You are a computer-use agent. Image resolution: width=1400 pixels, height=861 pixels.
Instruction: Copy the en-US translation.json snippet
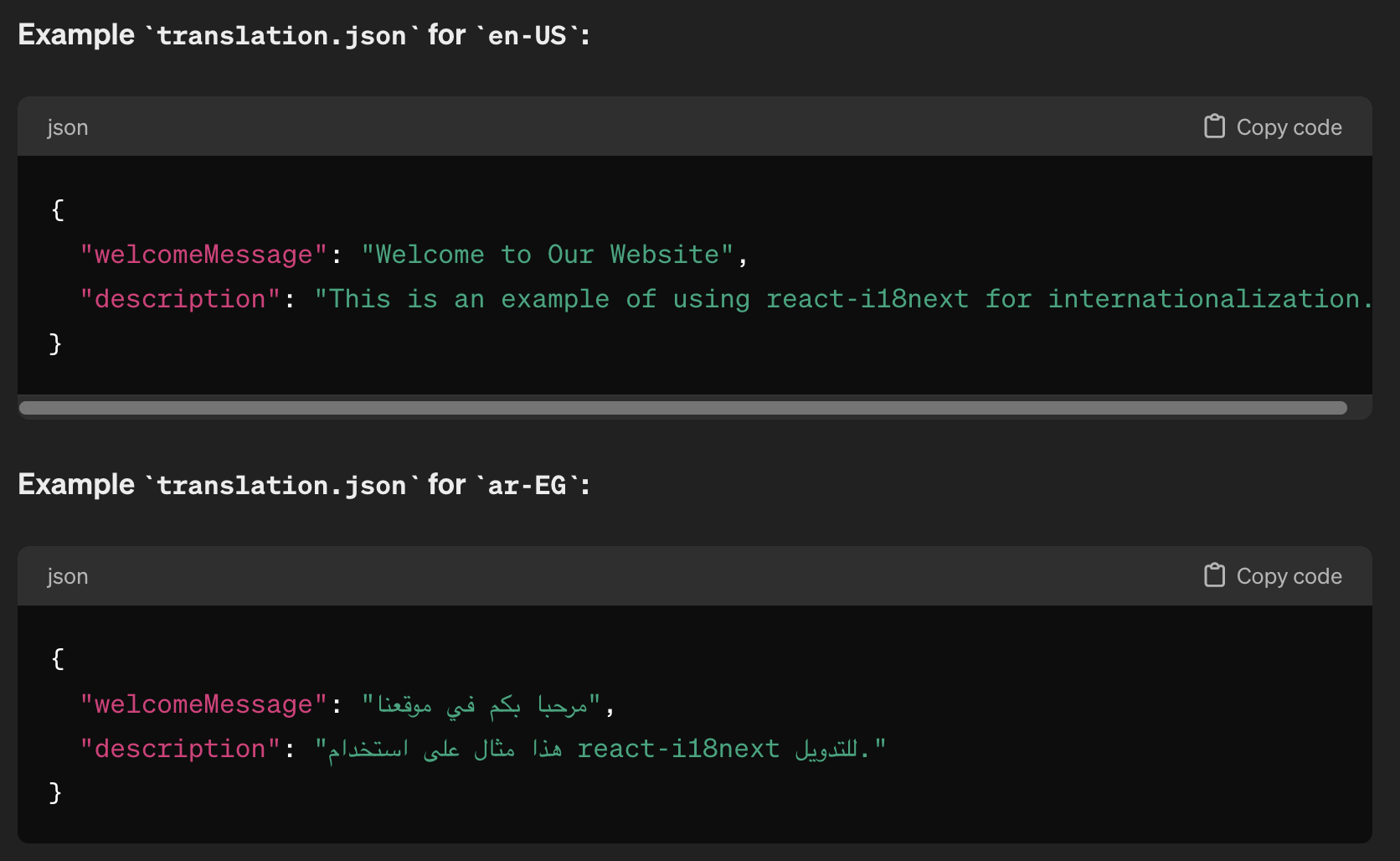point(1272,126)
